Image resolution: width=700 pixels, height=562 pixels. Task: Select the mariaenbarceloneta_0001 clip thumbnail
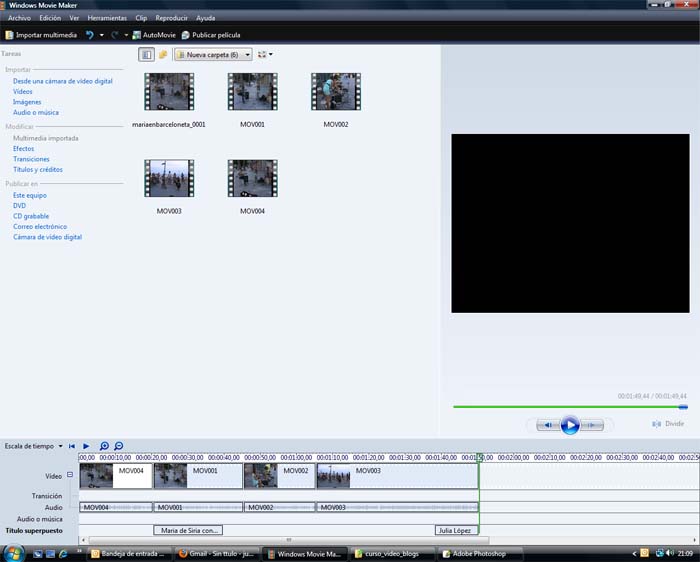coord(169,92)
